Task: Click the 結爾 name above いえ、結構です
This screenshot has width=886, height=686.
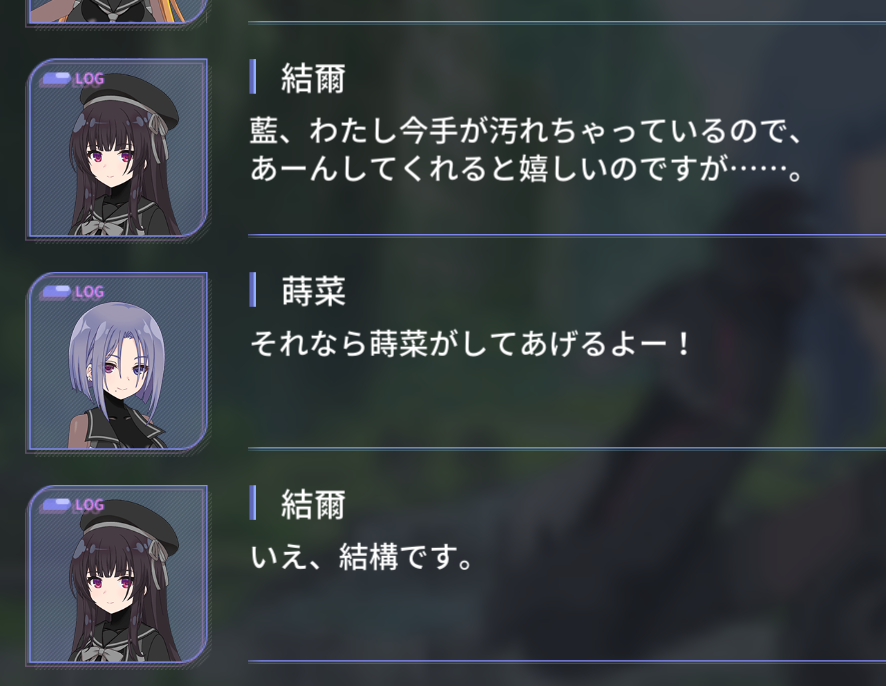Action: click(x=314, y=505)
